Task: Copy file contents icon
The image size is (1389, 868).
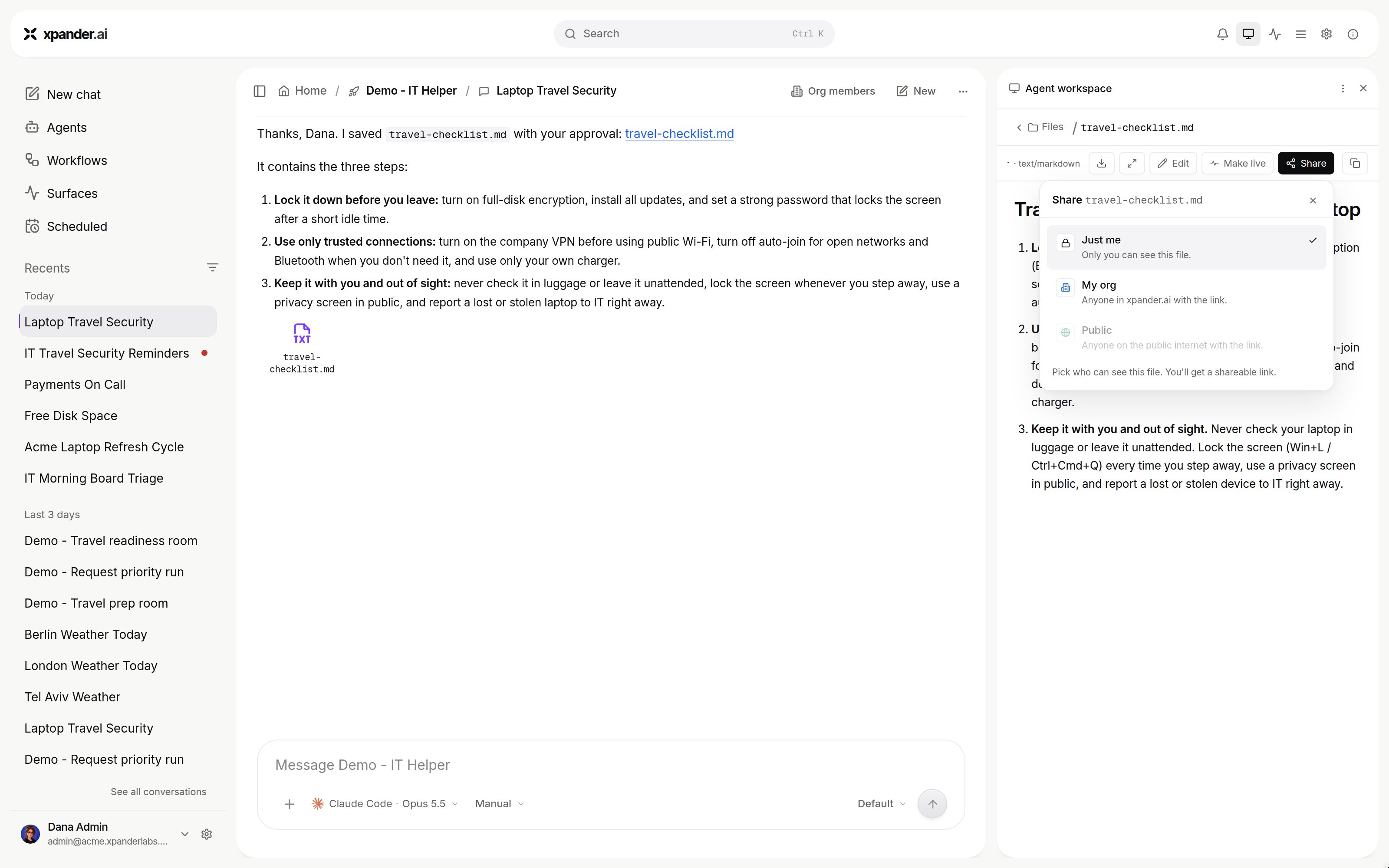Action: pos(1355,164)
